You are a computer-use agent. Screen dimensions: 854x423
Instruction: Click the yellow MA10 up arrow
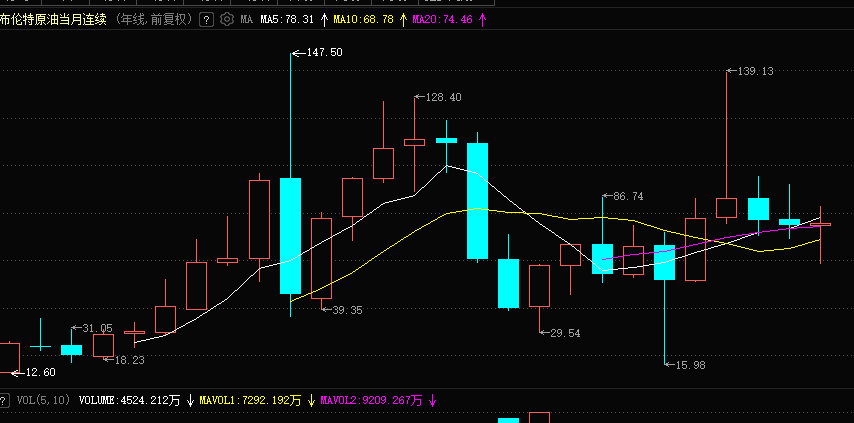[x=403, y=19]
